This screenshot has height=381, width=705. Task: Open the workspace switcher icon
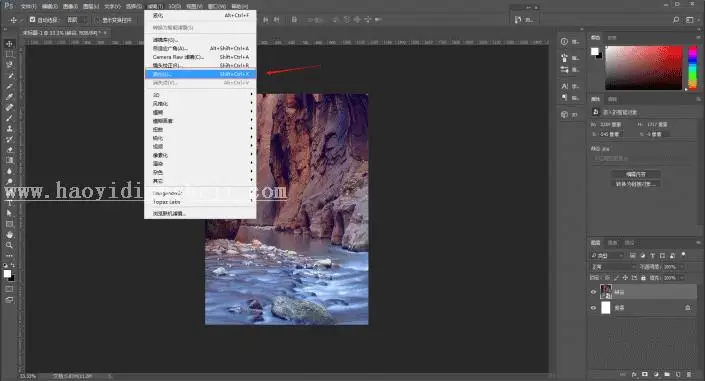690,20
